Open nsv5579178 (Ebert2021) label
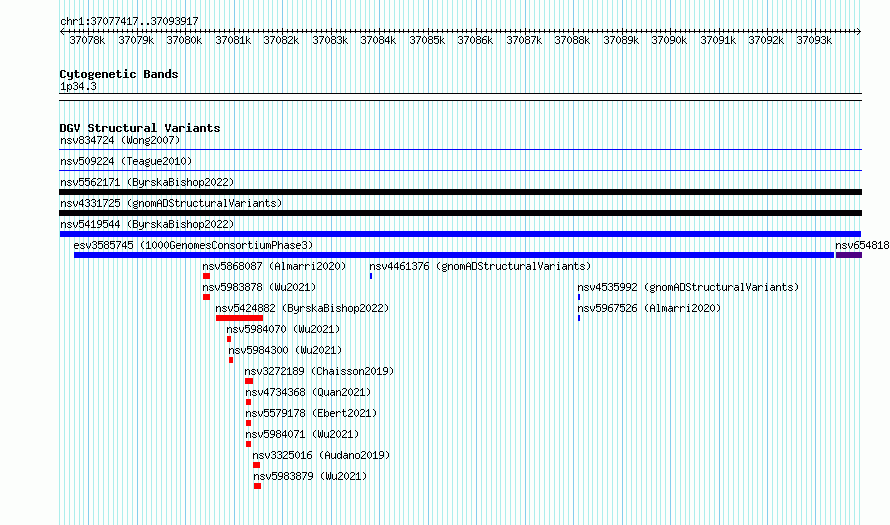Image resolution: width=890 pixels, height=525 pixels. click(x=311, y=413)
